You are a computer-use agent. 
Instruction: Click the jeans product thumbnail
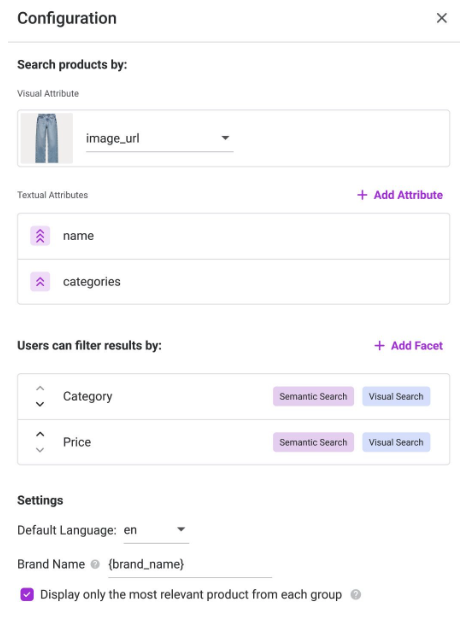(47, 138)
